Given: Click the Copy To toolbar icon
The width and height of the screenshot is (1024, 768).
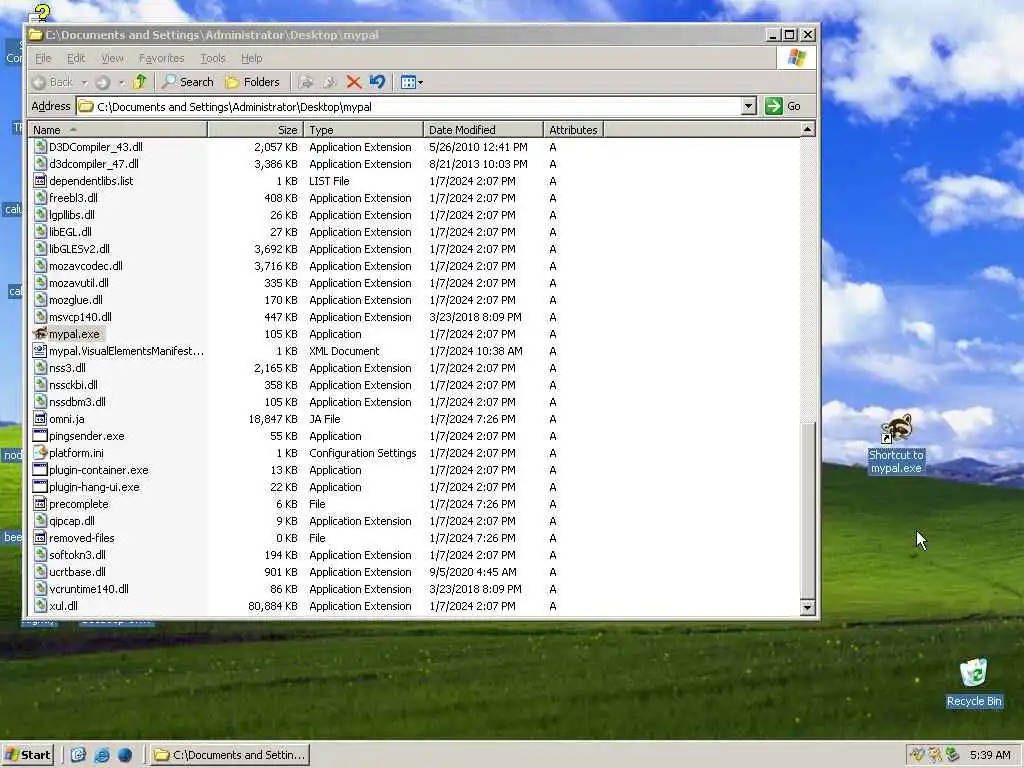Looking at the screenshot, I should pos(330,82).
